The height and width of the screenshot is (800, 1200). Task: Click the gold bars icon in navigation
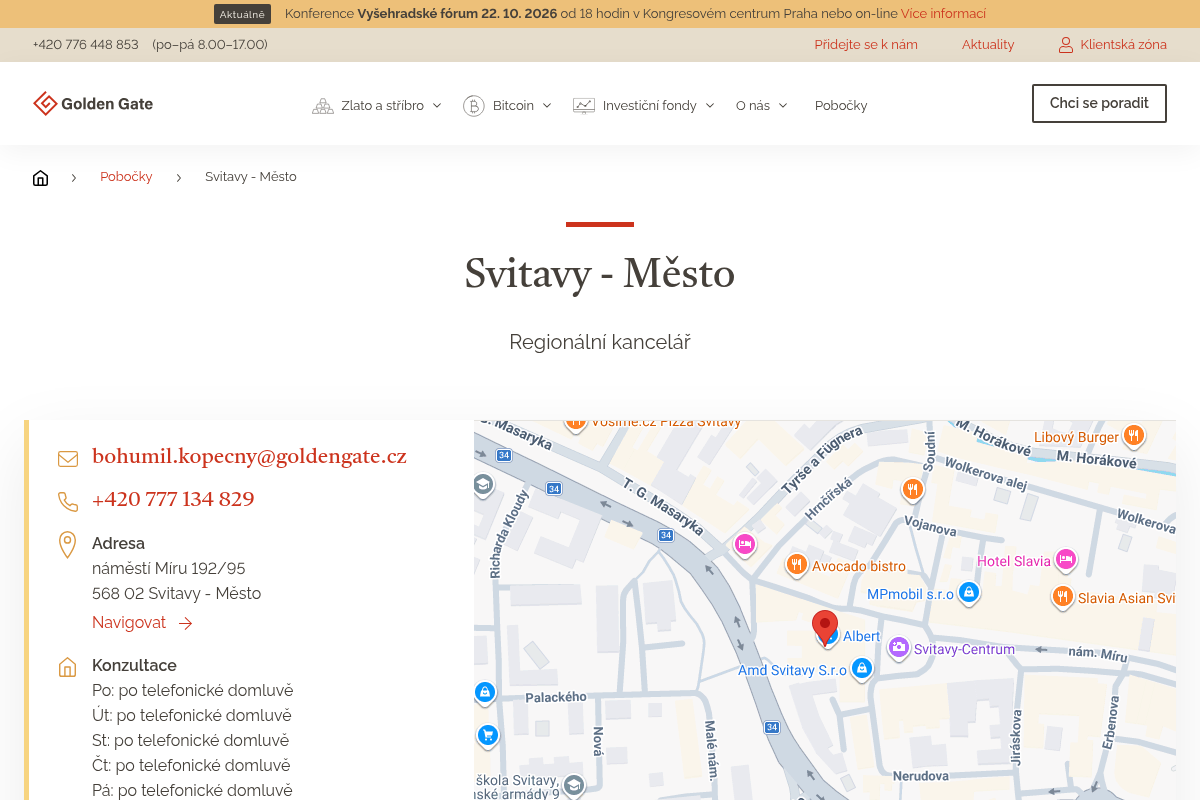[322, 105]
